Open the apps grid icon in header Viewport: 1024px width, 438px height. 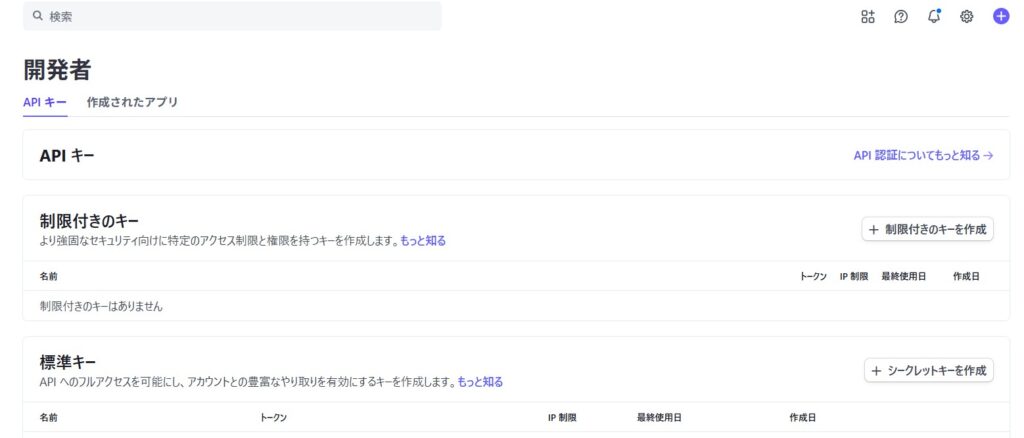[867, 16]
